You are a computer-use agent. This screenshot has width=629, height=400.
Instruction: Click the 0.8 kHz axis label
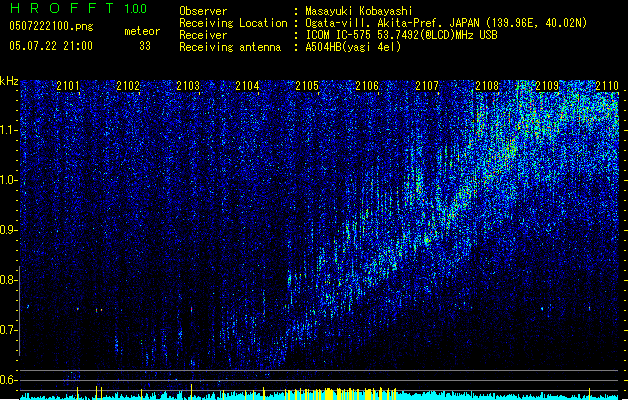(x=9, y=280)
